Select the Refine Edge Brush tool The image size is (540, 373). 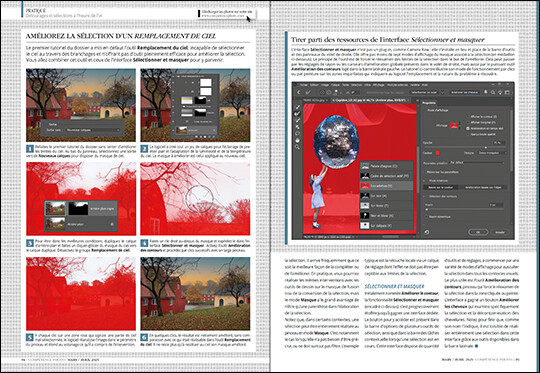pyautogui.click(x=298, y=114)
